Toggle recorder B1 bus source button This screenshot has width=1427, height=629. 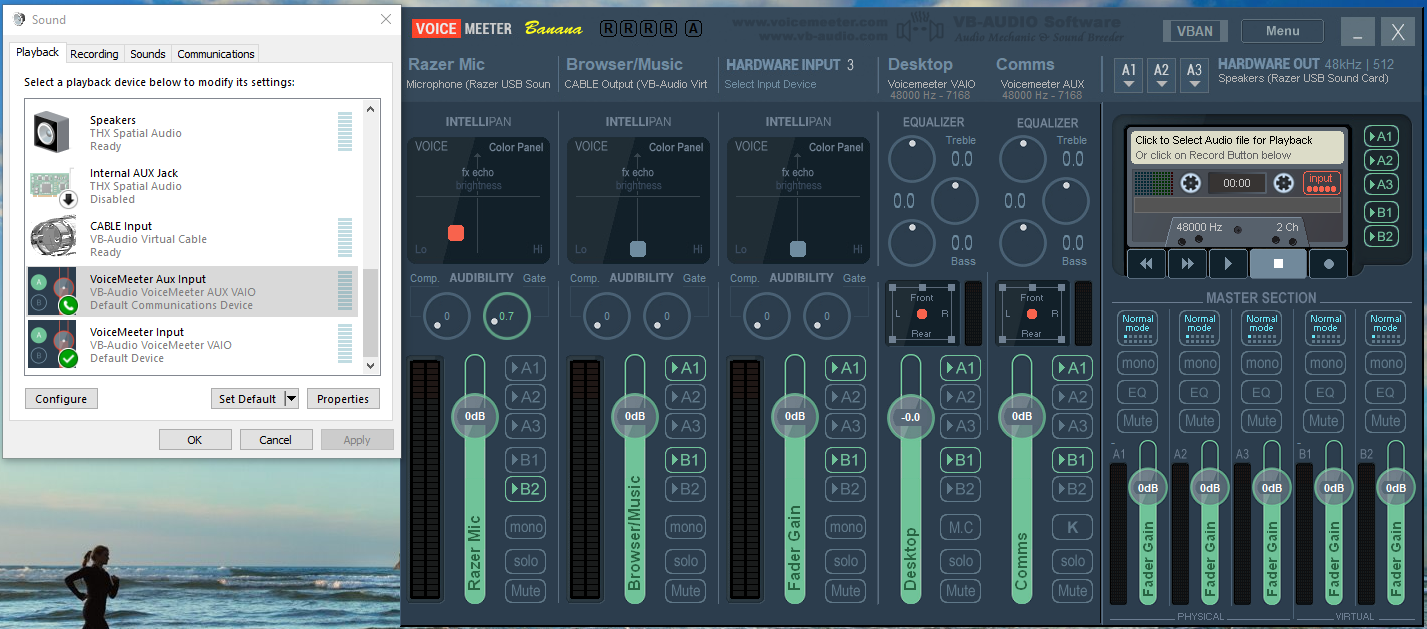[1381, 212]
